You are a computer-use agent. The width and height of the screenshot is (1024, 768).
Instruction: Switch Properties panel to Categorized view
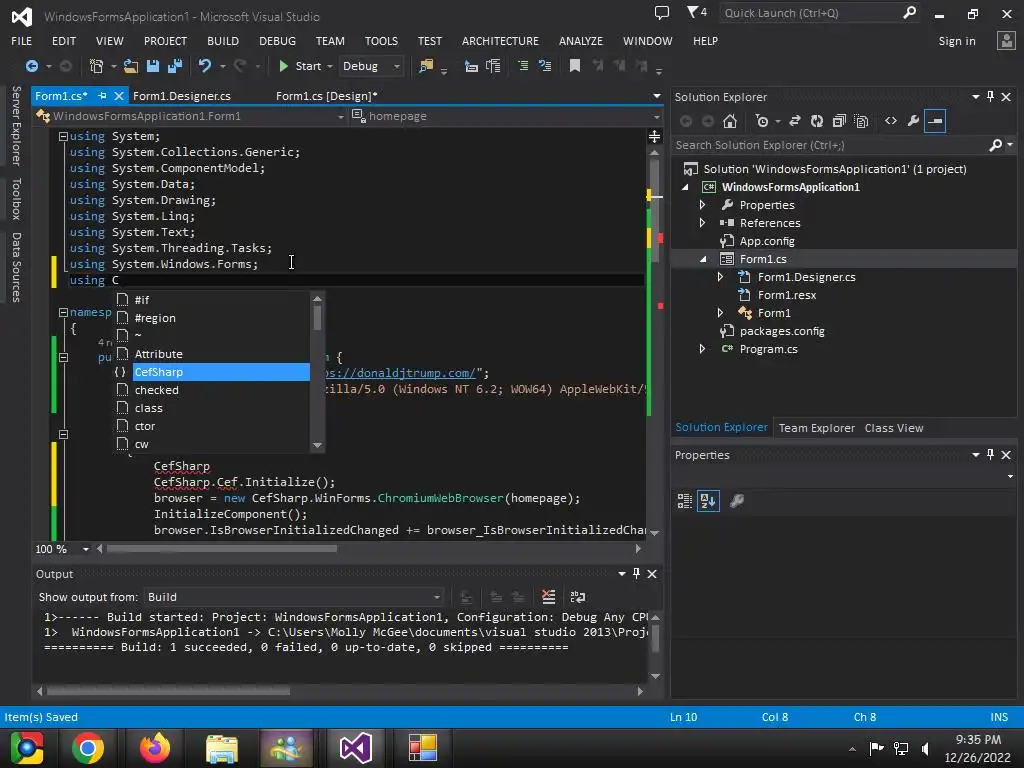click(x=684, y=501)
